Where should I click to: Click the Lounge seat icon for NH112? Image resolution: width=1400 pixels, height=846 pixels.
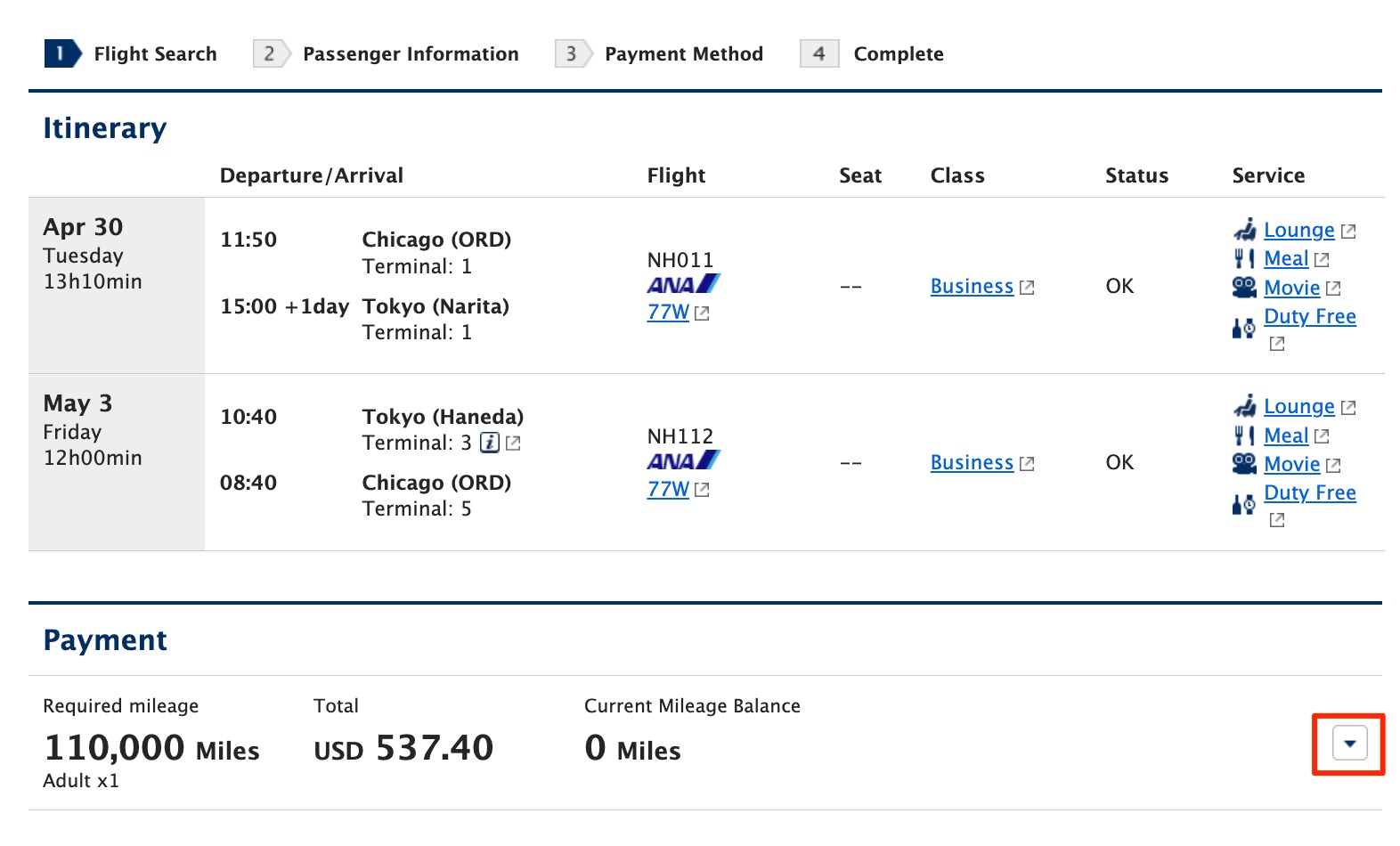pyautogui.click(x=1244, y=406)
